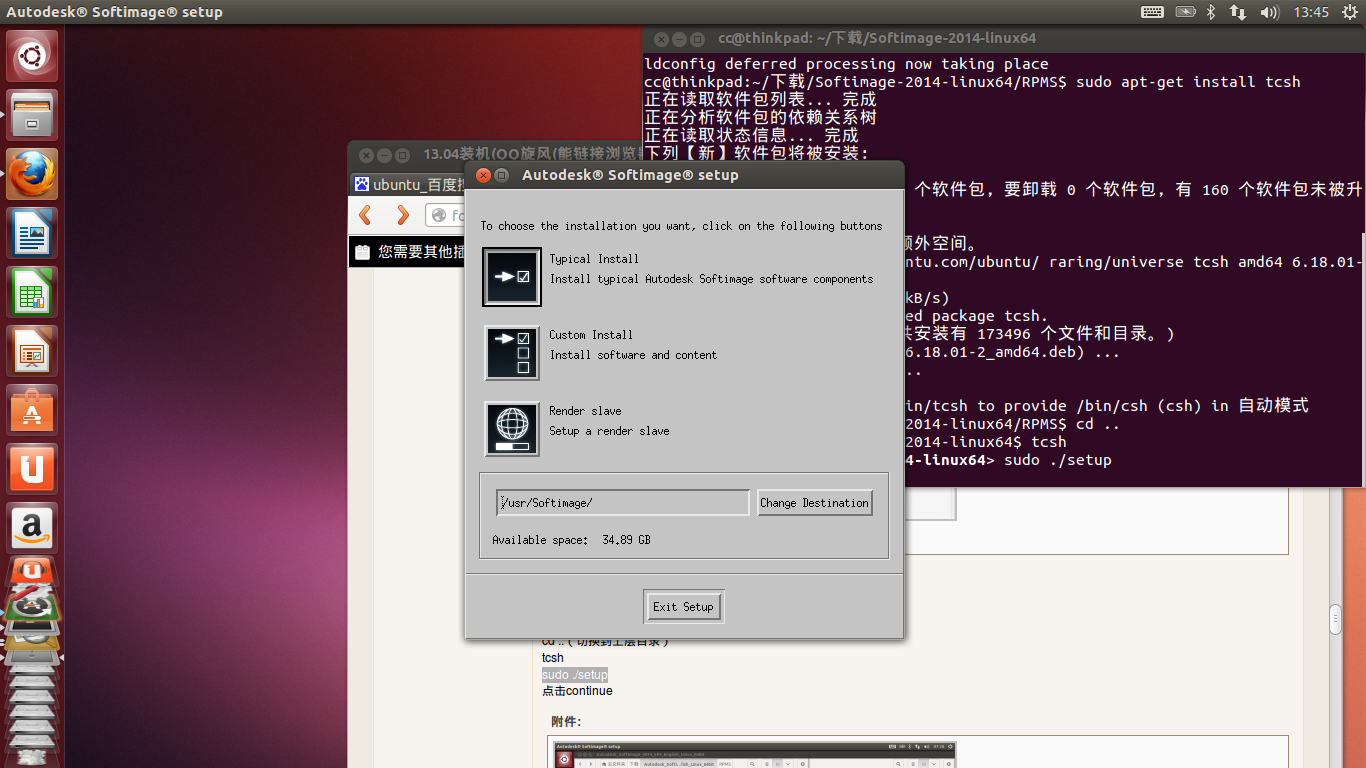Click the "附件:" heading on the webpage
Screen dimensions: 1366x768
566,721
